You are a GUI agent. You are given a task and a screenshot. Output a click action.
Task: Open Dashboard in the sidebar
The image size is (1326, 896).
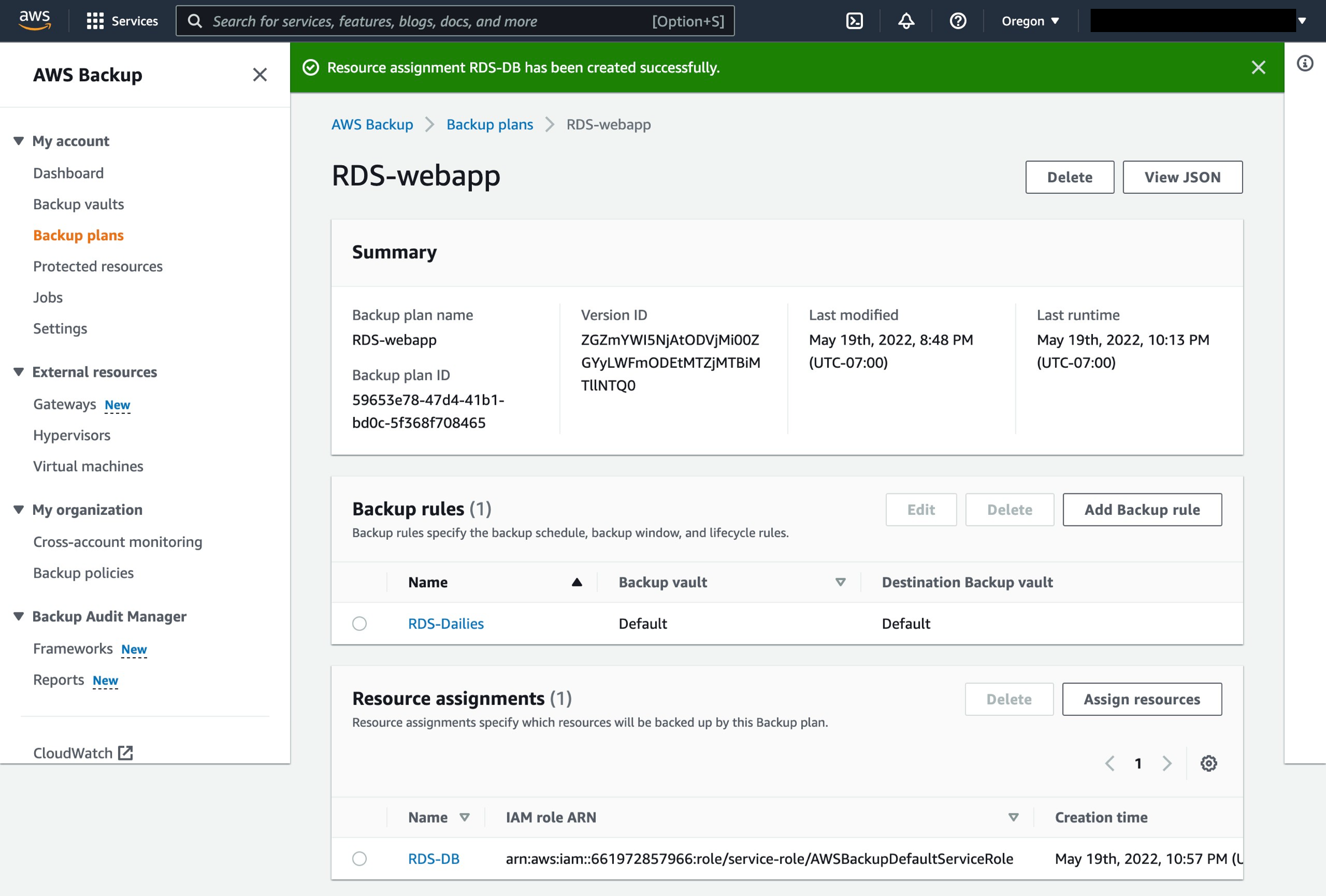point(69,173)
